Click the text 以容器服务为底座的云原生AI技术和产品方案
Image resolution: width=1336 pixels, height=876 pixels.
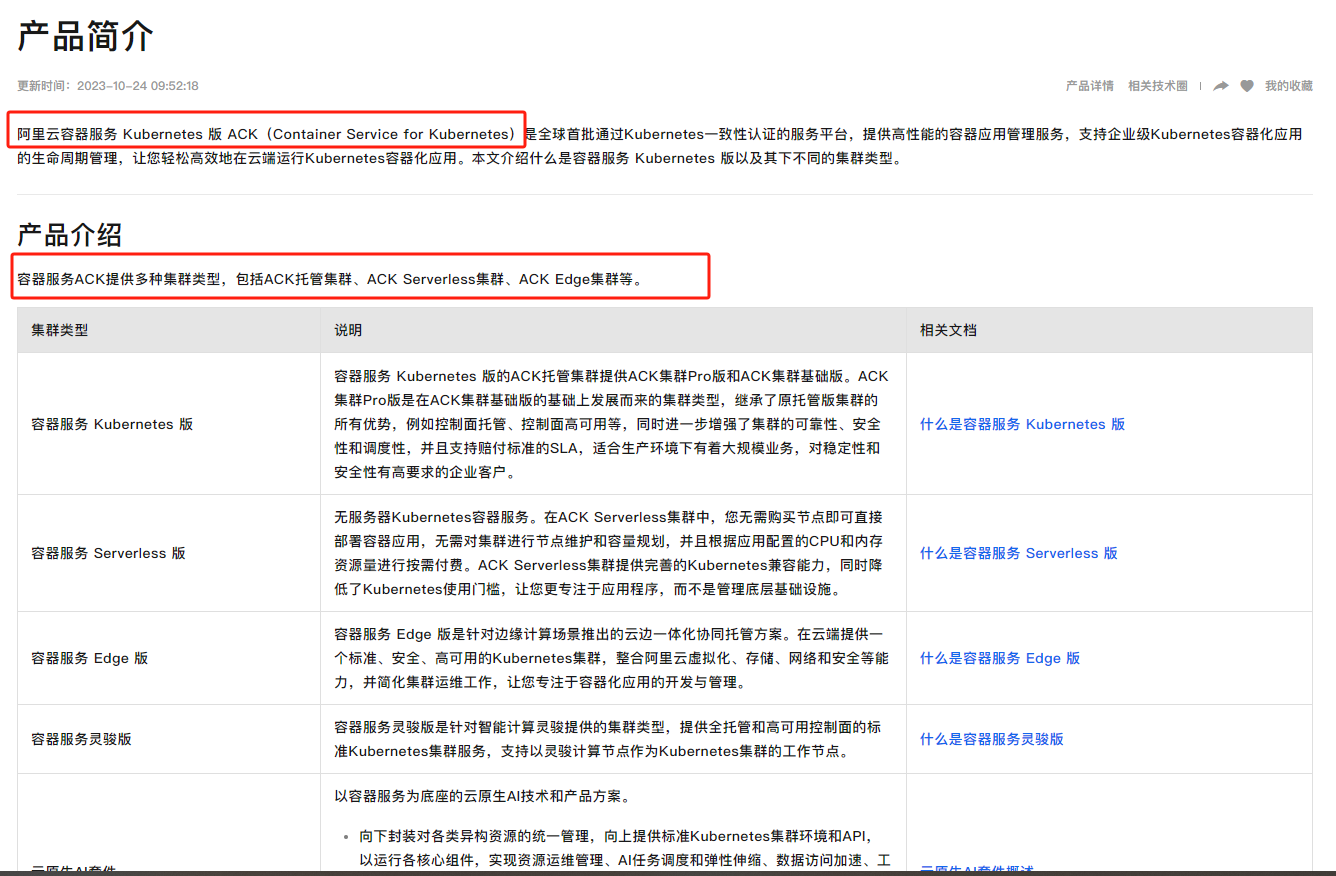[483, 797]
